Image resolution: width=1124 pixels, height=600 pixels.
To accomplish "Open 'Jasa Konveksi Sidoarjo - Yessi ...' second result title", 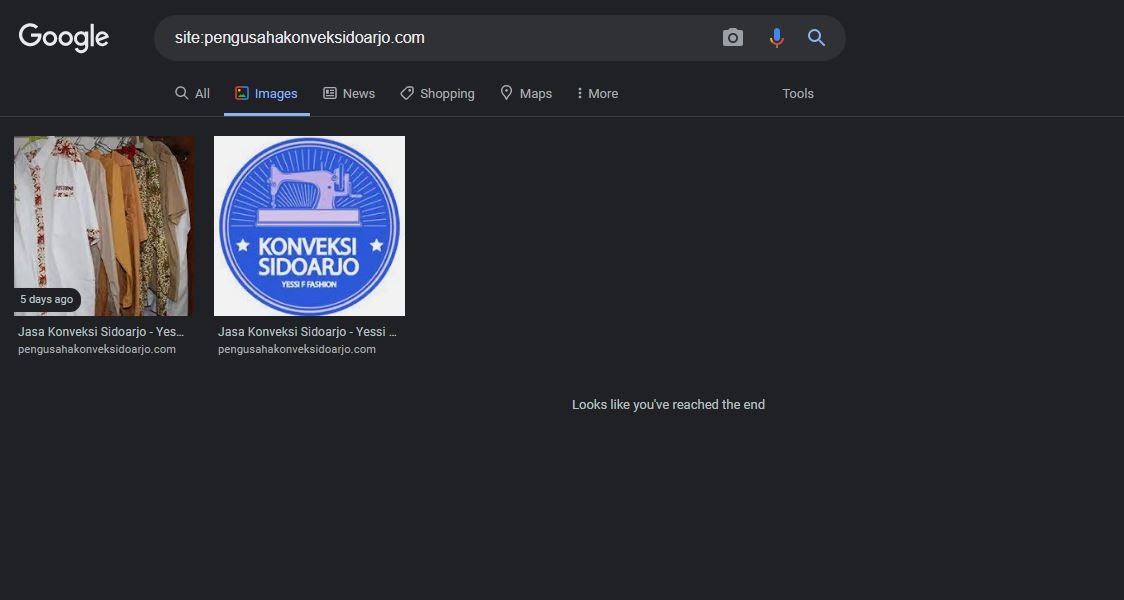I will click(x=308, y=332).
